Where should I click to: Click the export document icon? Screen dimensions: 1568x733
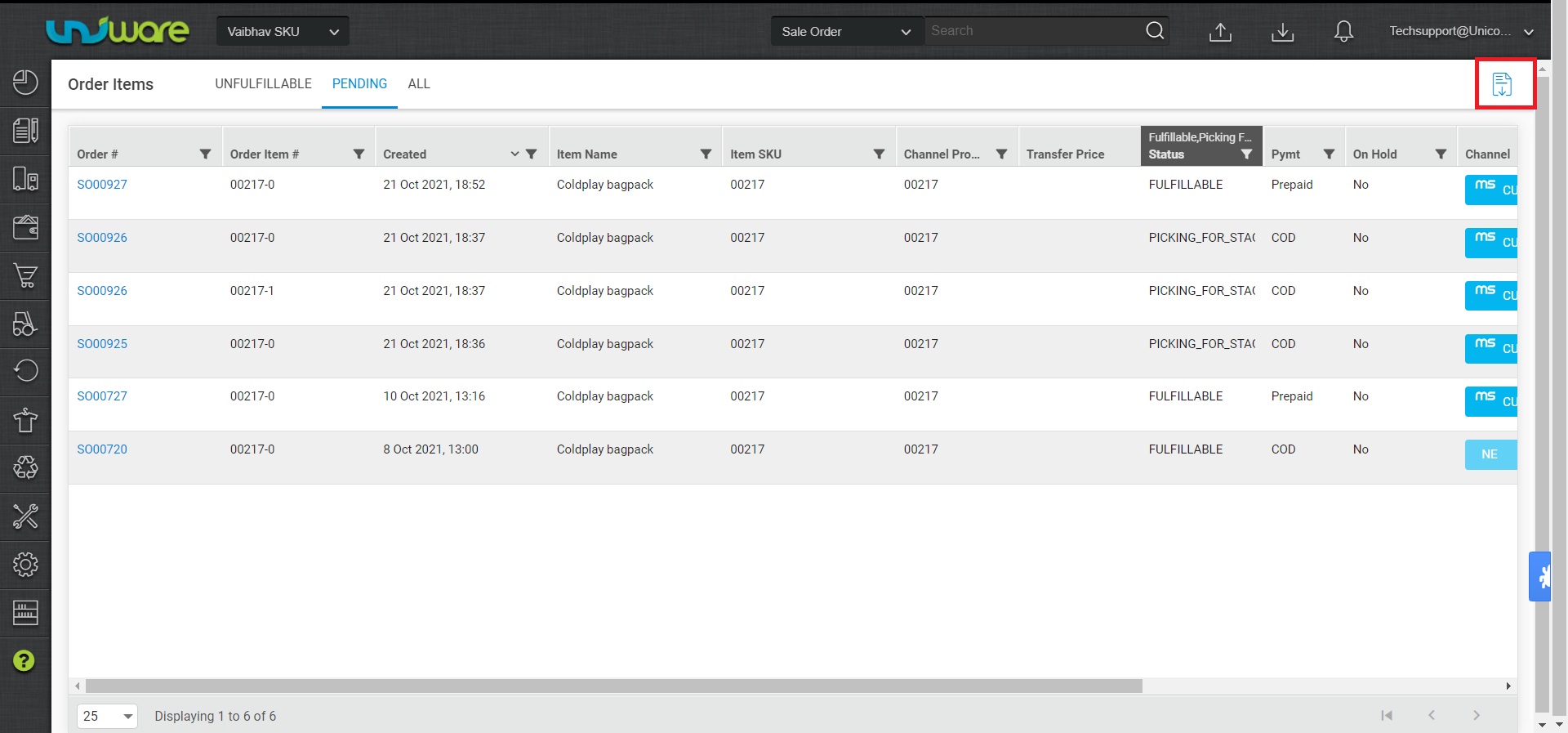[x=1502, y=84]
